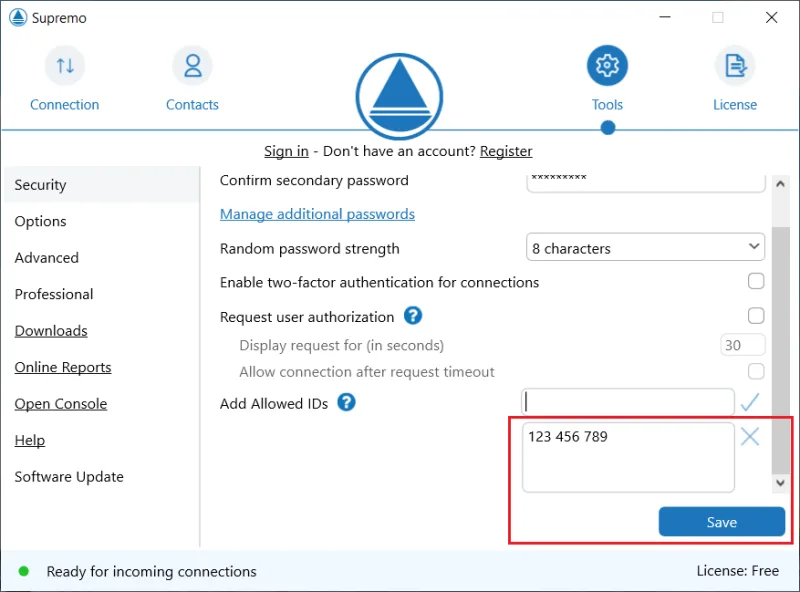The width and height of the screenshot is (800, 592).
Task: Go to the Advanced settings tab
Action: (x=46, y=258)
